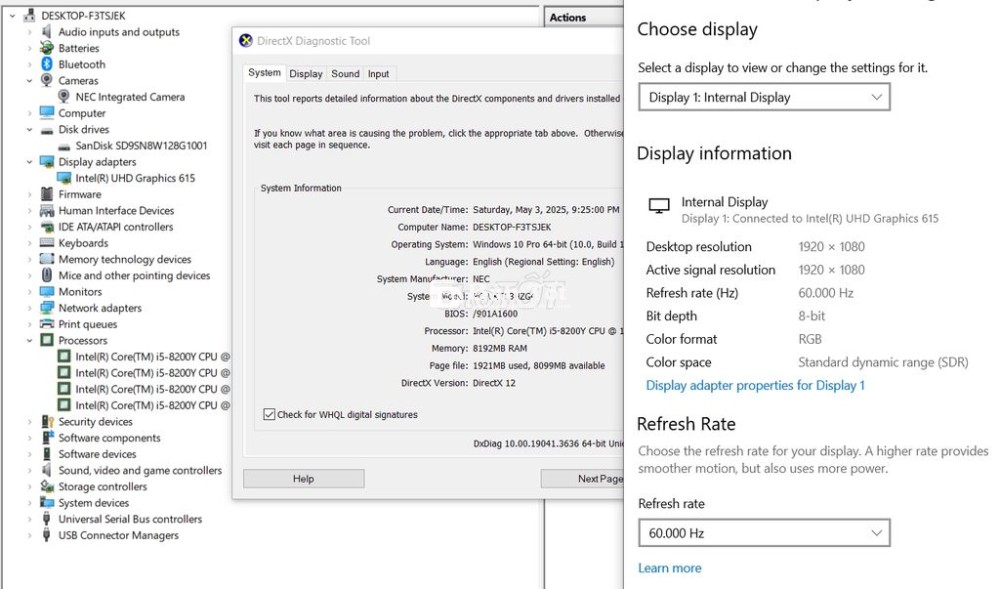The image size is (1000, 589).
Task: Click the Keyboards category icon
Action: [47, 243]
